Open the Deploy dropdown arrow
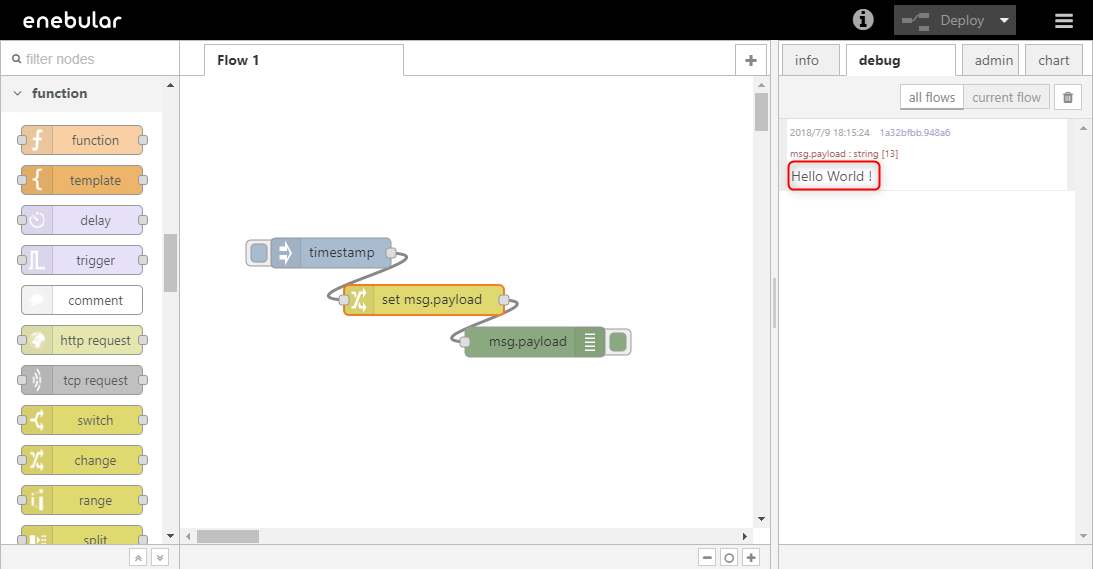1093x569 pixels. 1004,20
